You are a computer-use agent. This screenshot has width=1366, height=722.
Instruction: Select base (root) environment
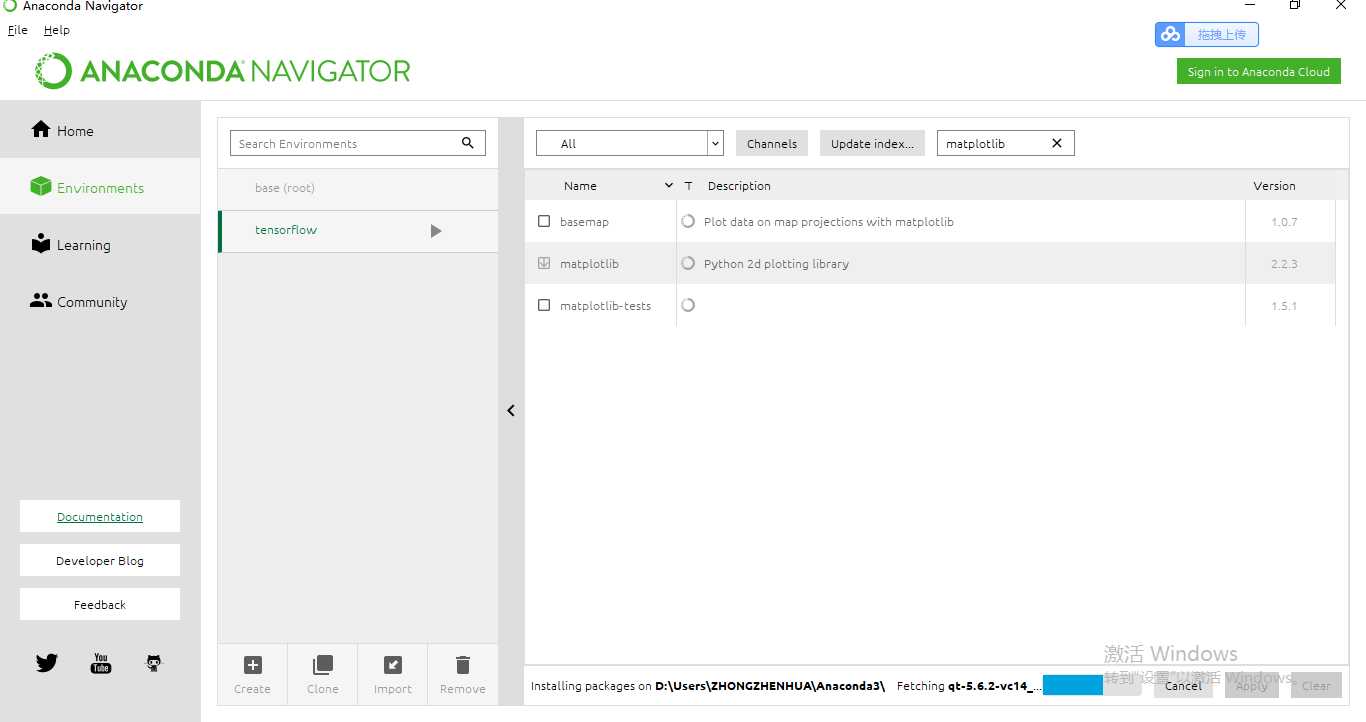click(x=358, y=188)
